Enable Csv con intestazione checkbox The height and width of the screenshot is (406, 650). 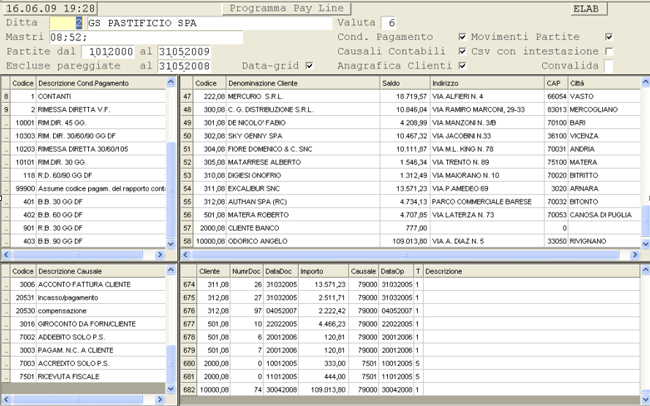pos(609,51)
